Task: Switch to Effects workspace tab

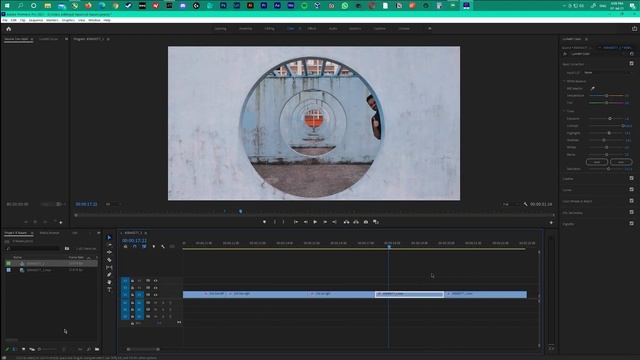Action: (x=312, y=29)
